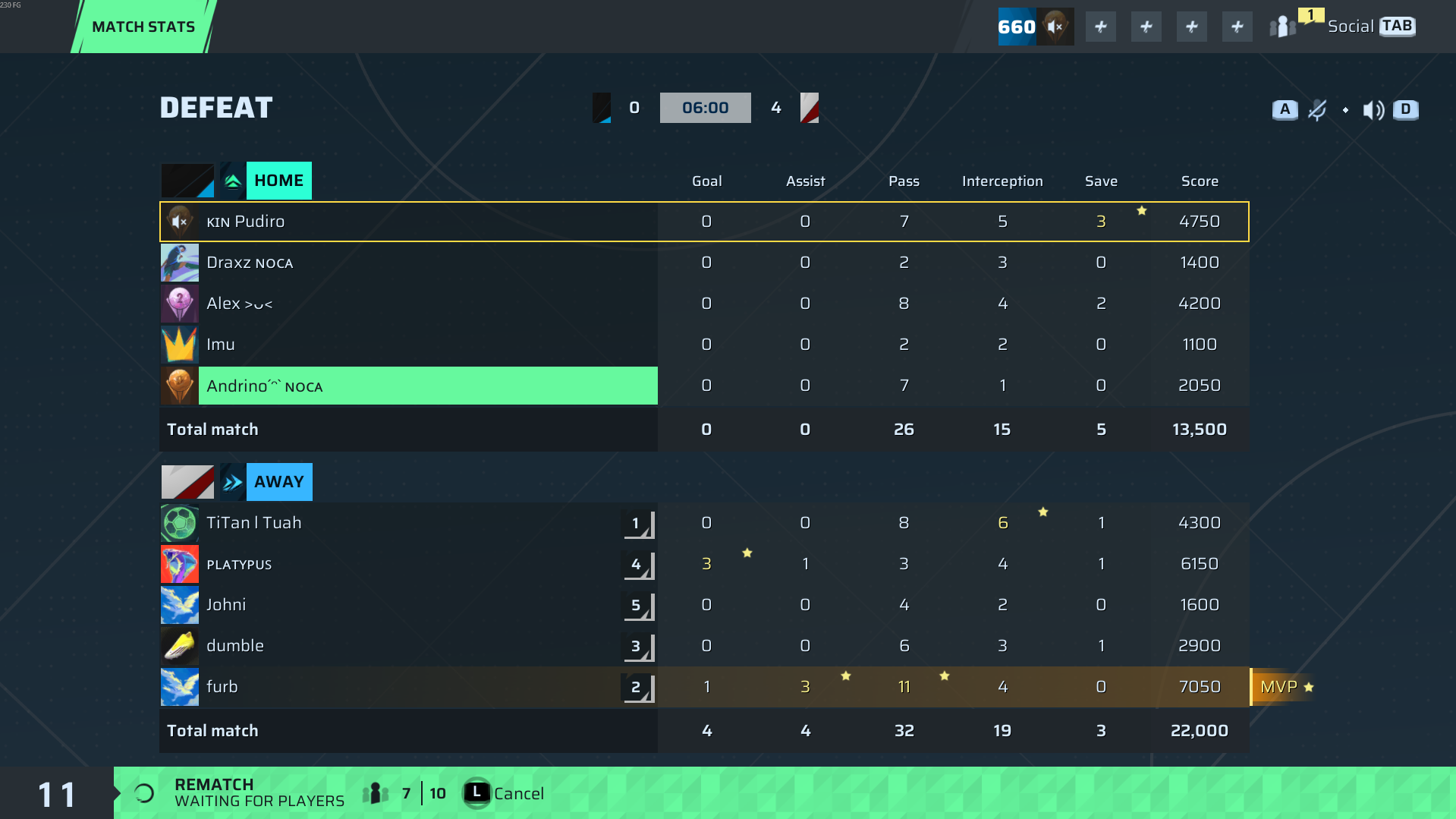Screen dimensions: 1456x819
Task: Select Johni's bird avatar
Action: [x=180, y=605]
